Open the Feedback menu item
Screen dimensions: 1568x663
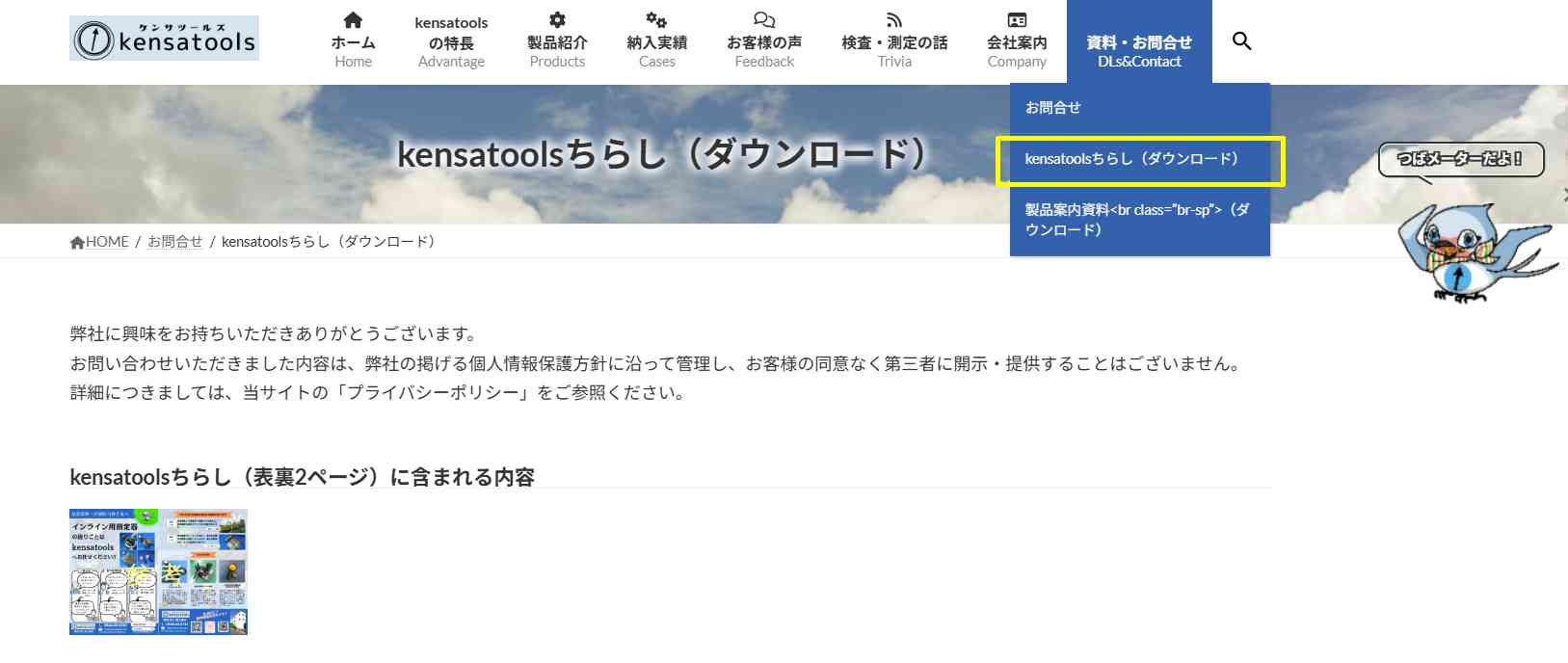click(x=764, y=41)
